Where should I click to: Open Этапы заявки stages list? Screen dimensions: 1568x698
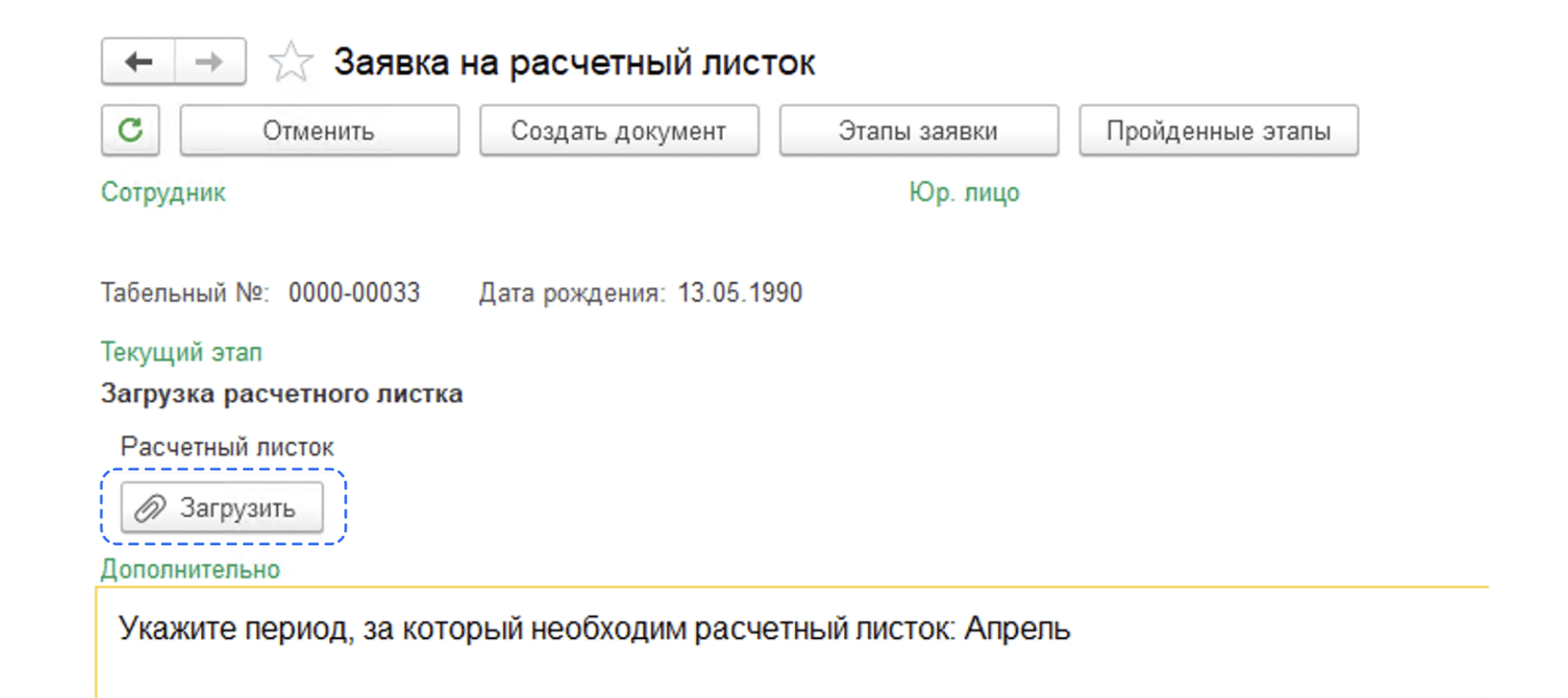coord(918,130)
